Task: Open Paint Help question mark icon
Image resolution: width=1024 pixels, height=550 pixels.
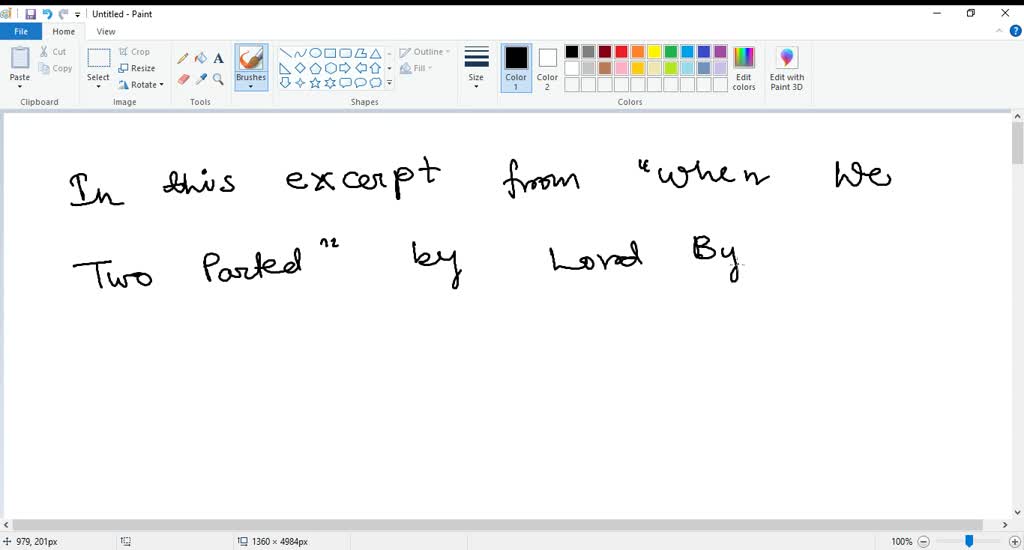Action: (1016, 31)
